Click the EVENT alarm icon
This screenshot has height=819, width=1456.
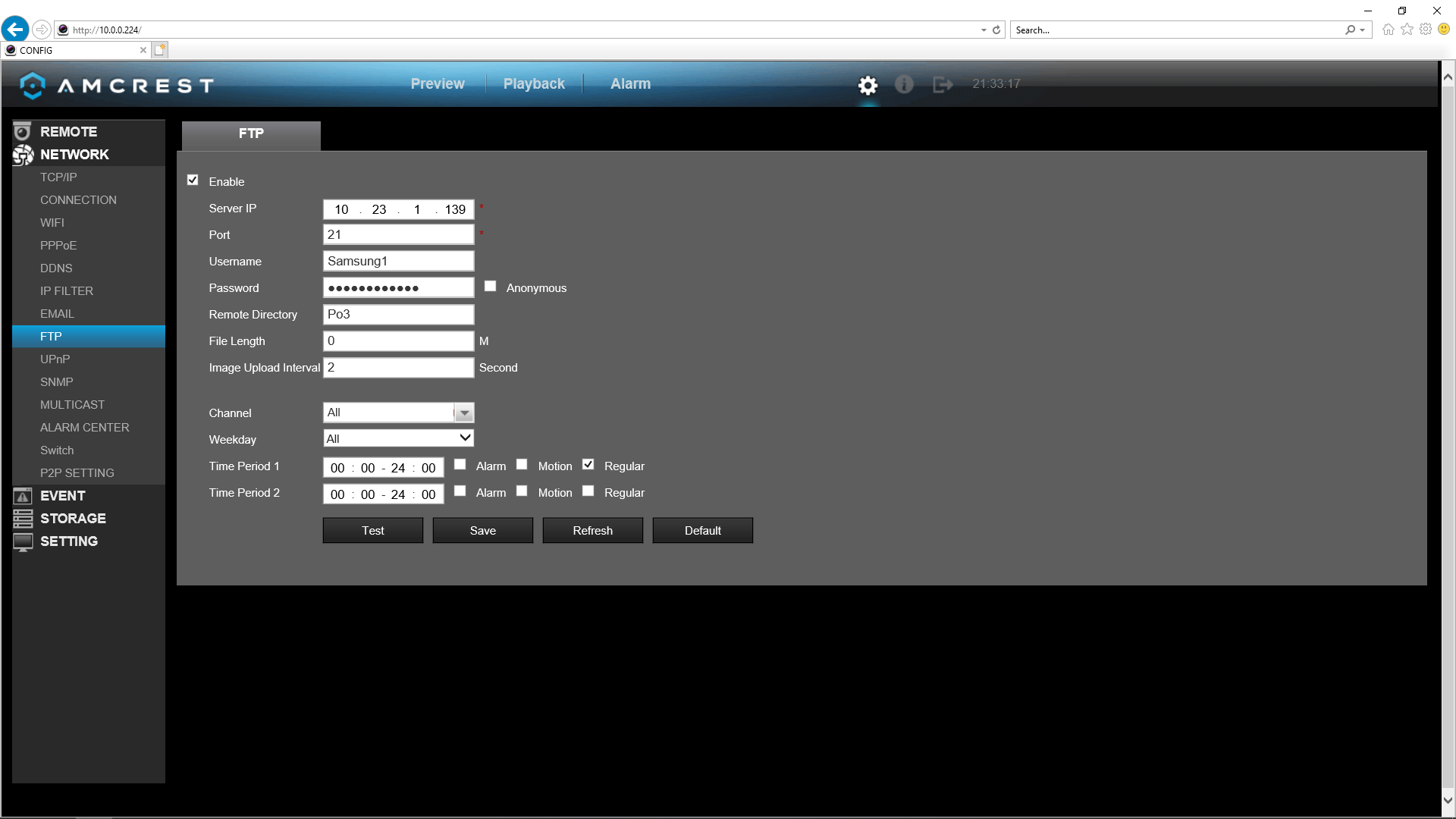23,496
